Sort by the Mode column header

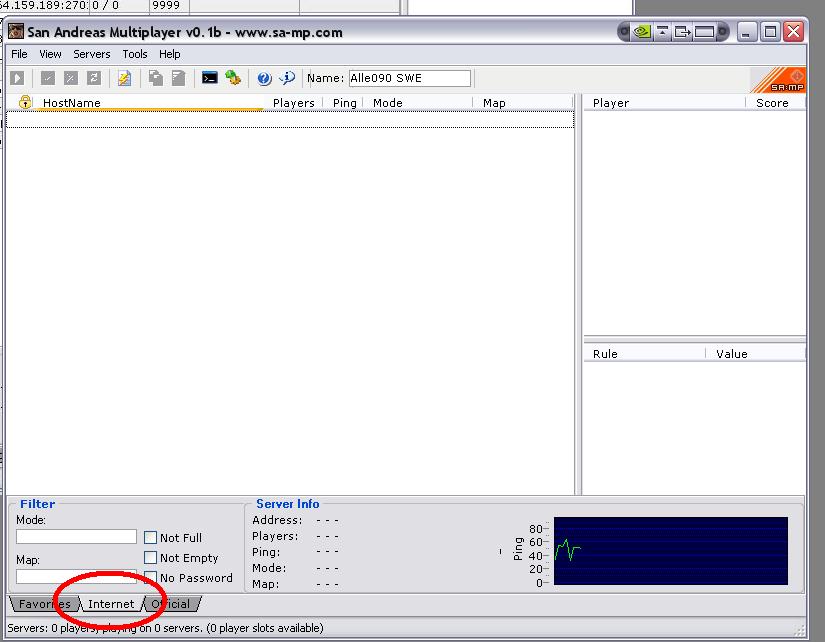[x=418, y=103]
